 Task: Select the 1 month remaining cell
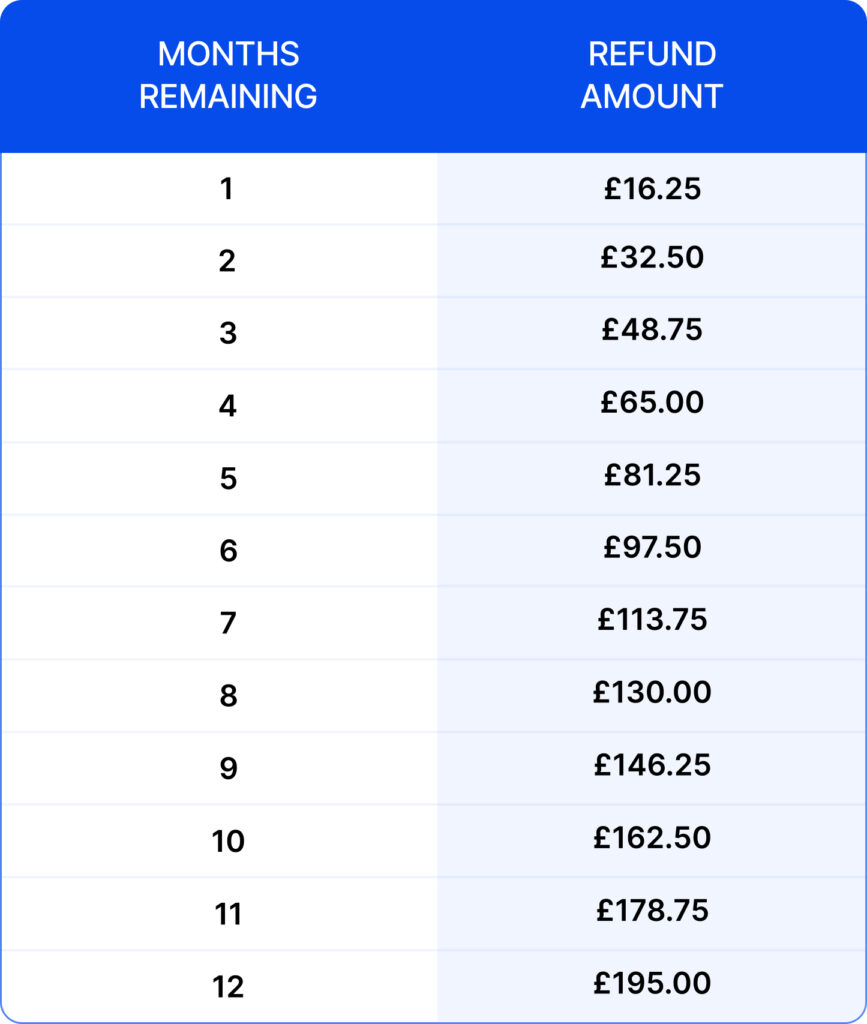[x=227, y=188]
